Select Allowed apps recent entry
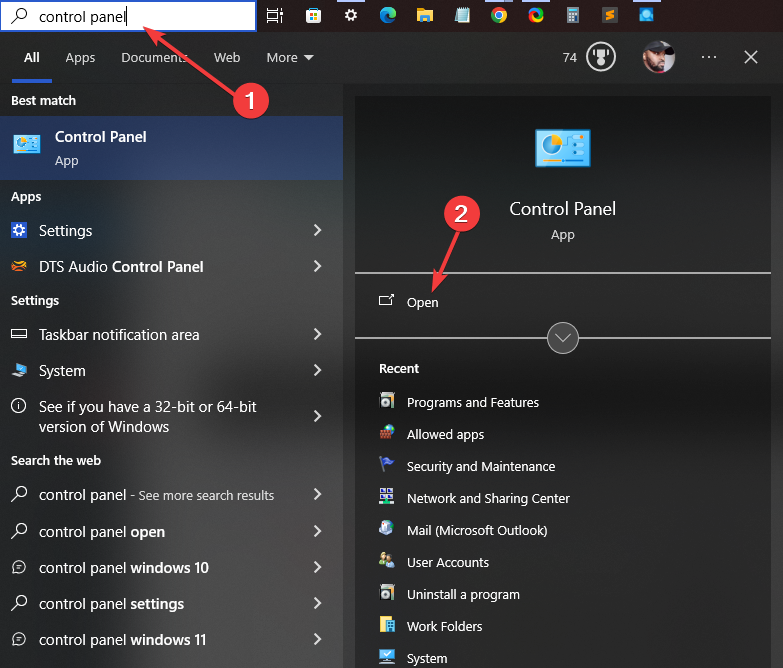 point(445,434)
